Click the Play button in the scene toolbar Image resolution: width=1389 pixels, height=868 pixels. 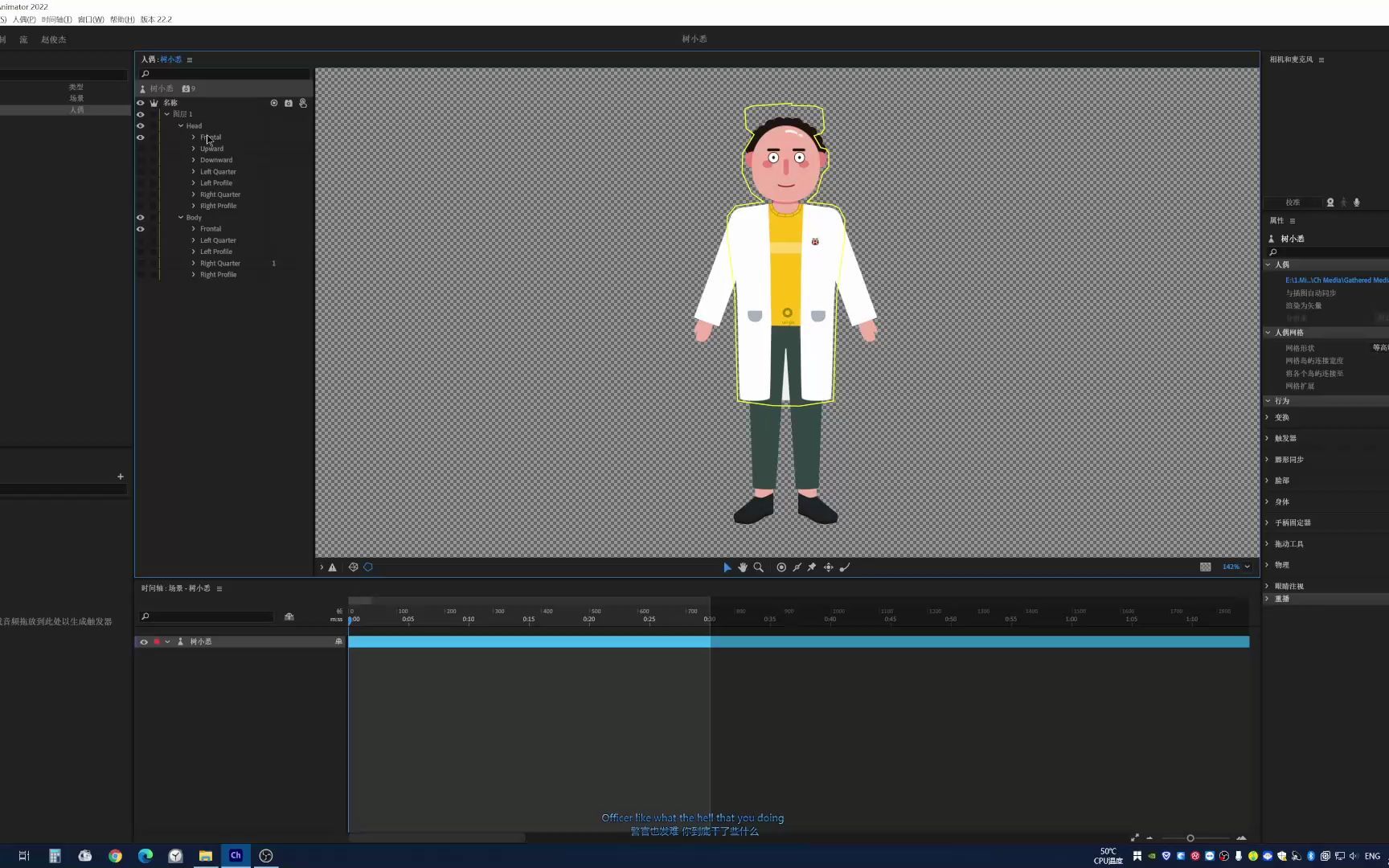727,567
